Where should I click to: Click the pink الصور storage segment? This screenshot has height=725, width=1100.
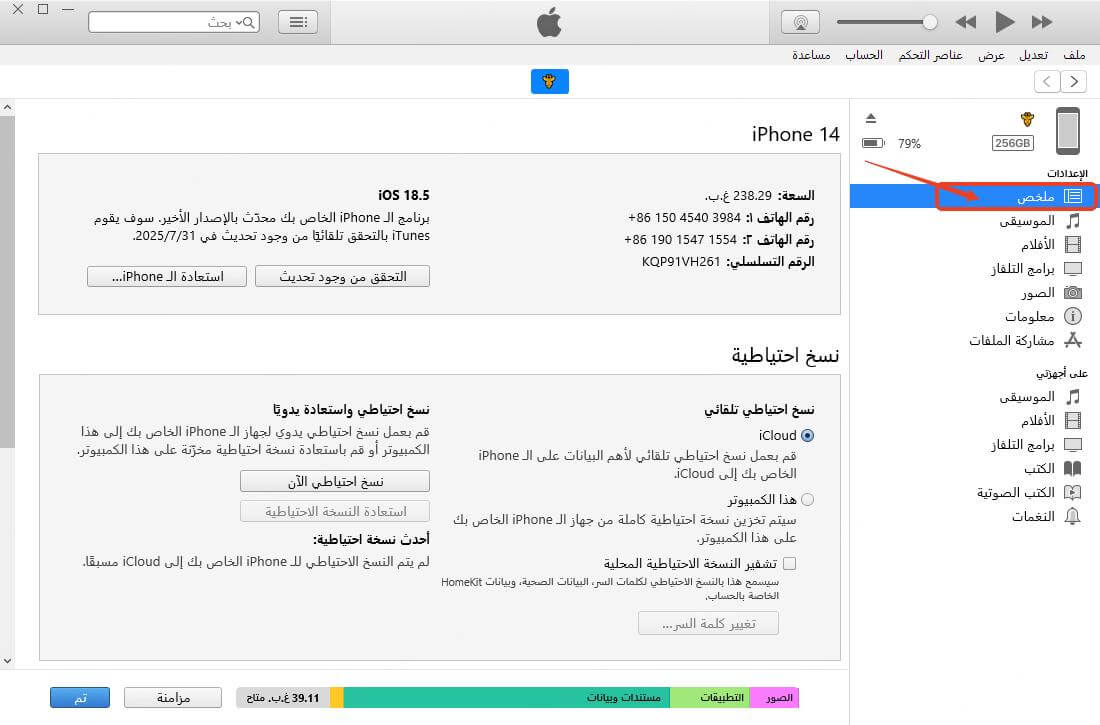pyautogui.click(x=774, y=698)
